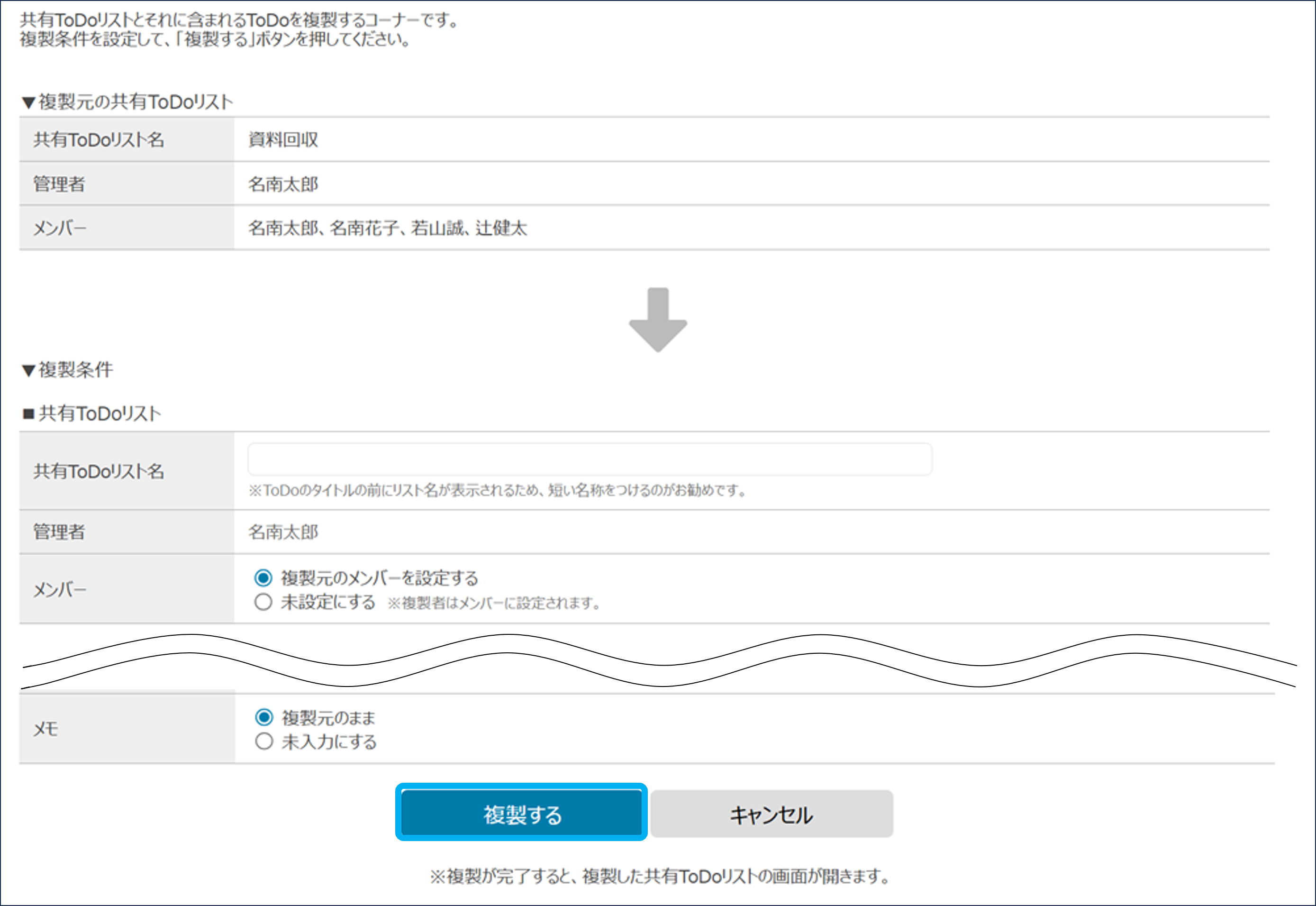
Task: Click the メンバー label in 複製条件 table
Action: tap(60, 590)
